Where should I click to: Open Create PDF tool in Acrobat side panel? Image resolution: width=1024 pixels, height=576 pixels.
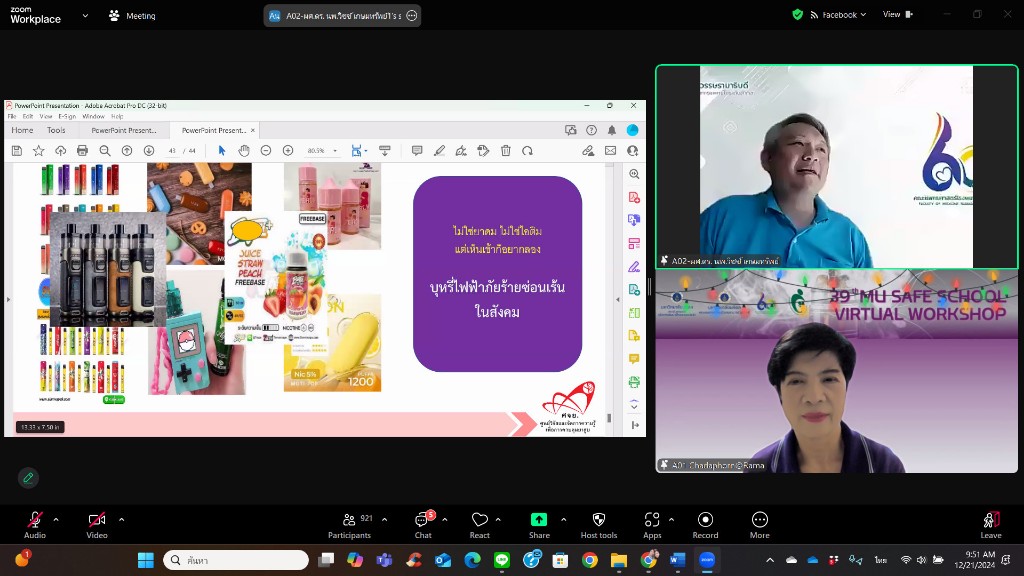click(634, 197)
